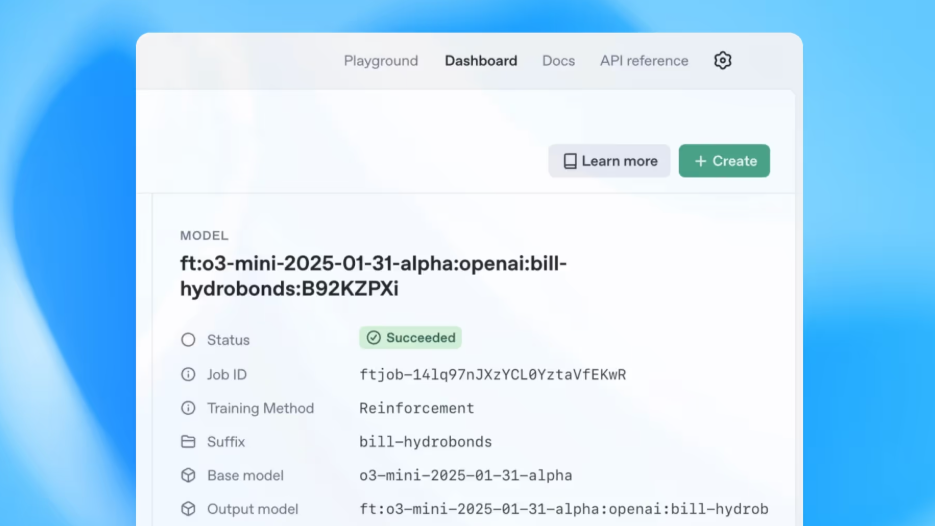Click the Suffix label

[226, 442]
